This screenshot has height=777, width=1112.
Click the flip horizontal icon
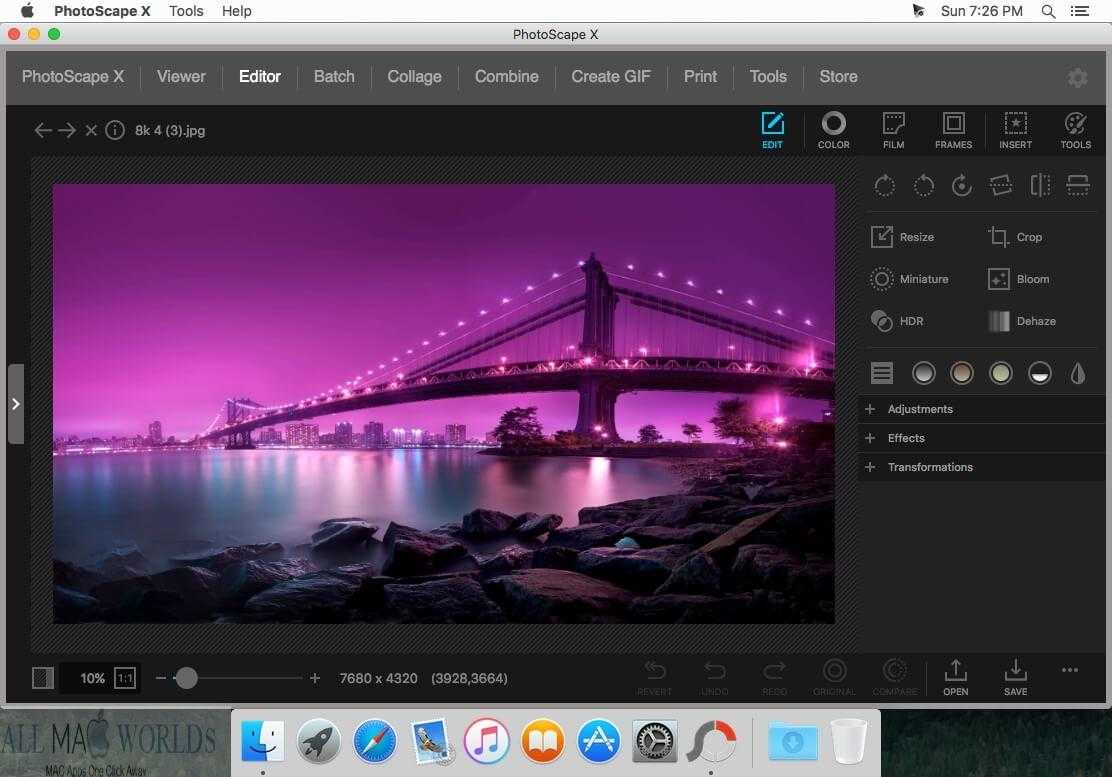[1040, 185]
